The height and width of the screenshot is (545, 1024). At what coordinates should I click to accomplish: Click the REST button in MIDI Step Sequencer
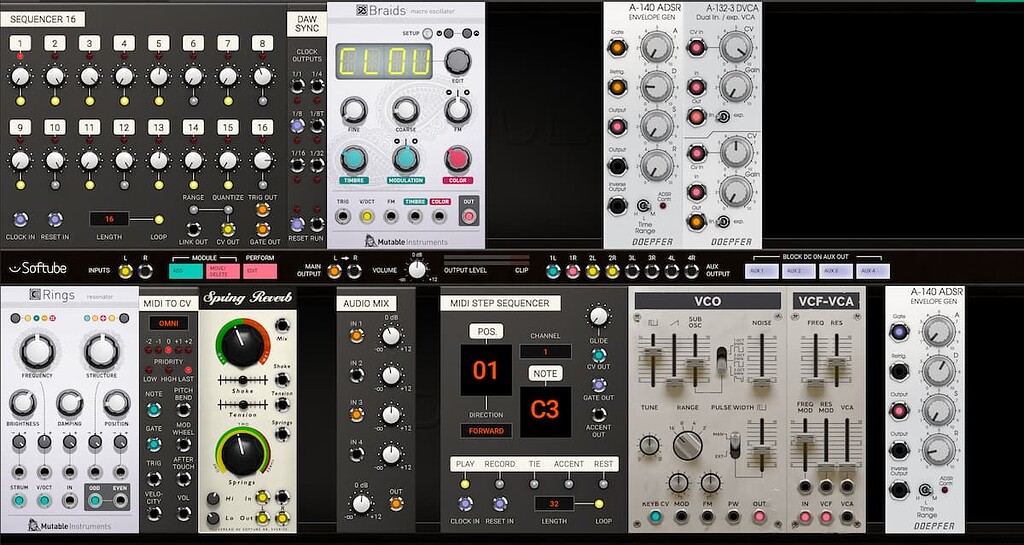point(603,484)
